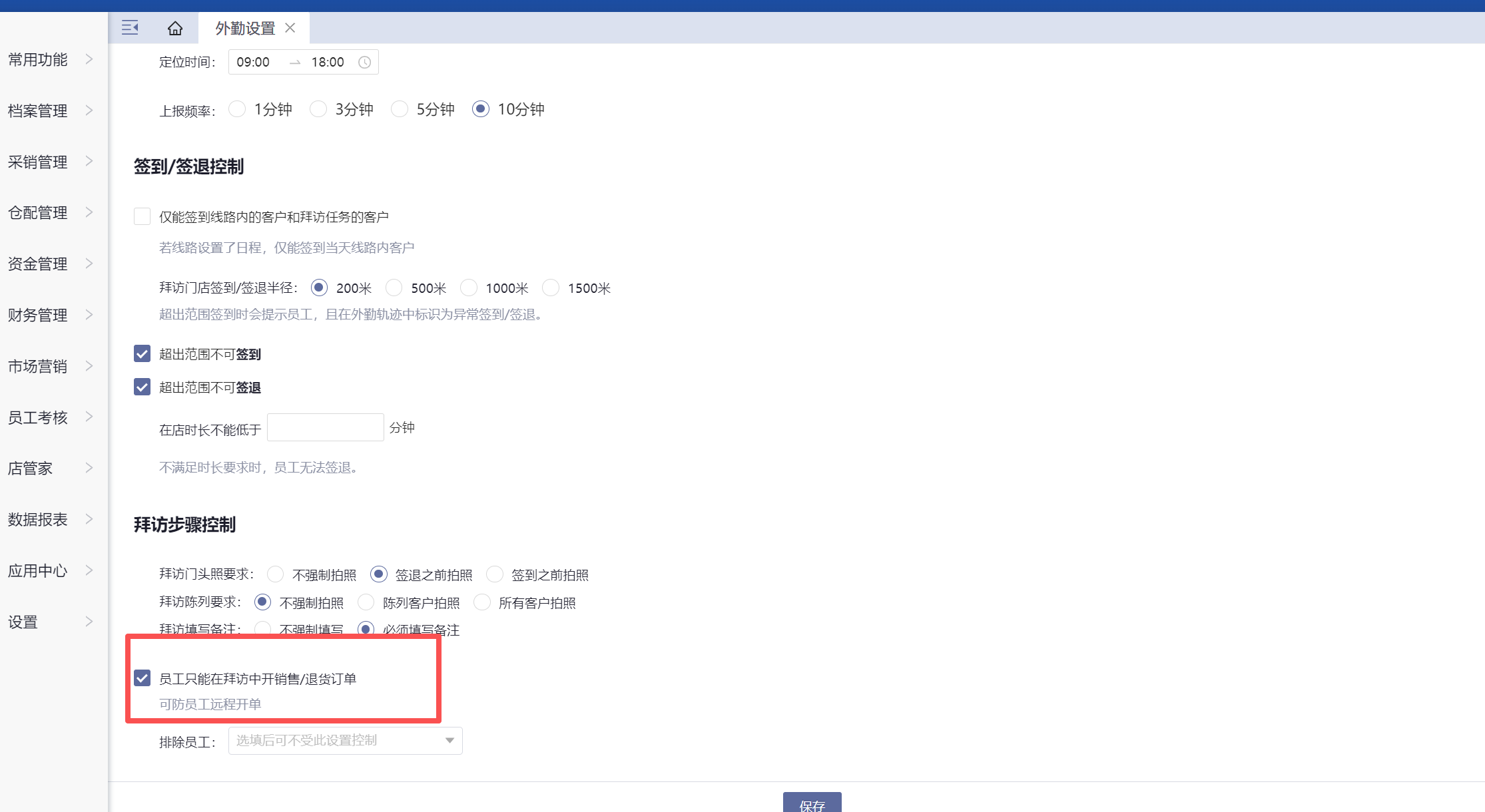Open the 排除员工 dropdown arrow
This screenshot has height=812, width=1485.
point(449,741)
